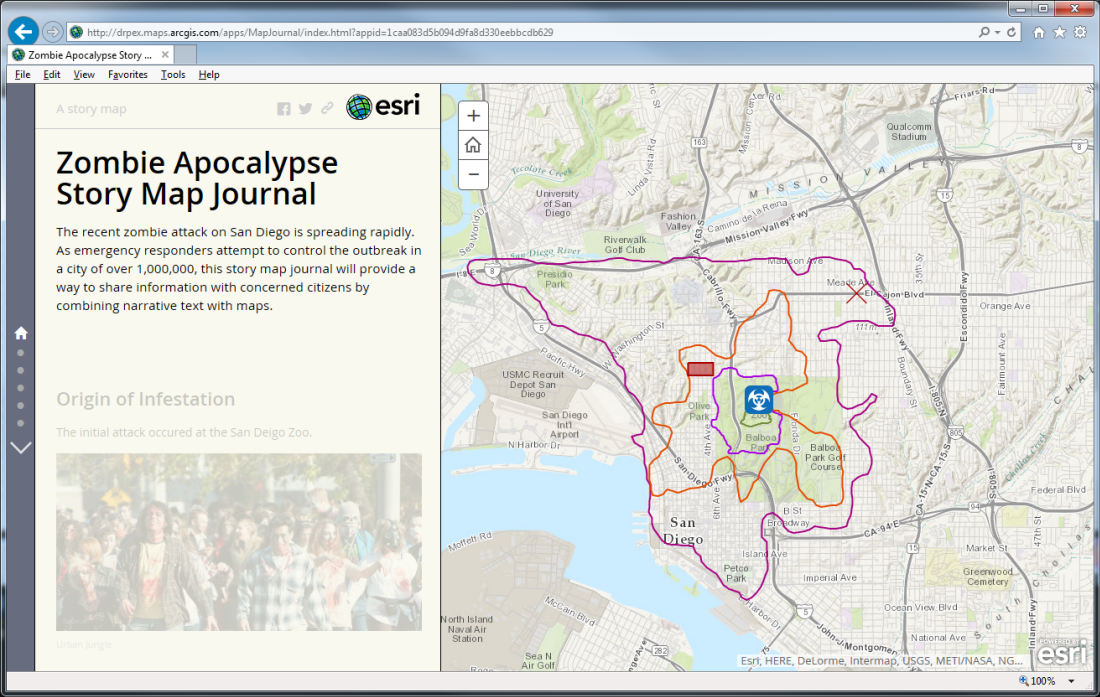Viewport: 1100px width, 697px height.
Task: Select the fourth section navigation dot
Action: click(20, 405)
